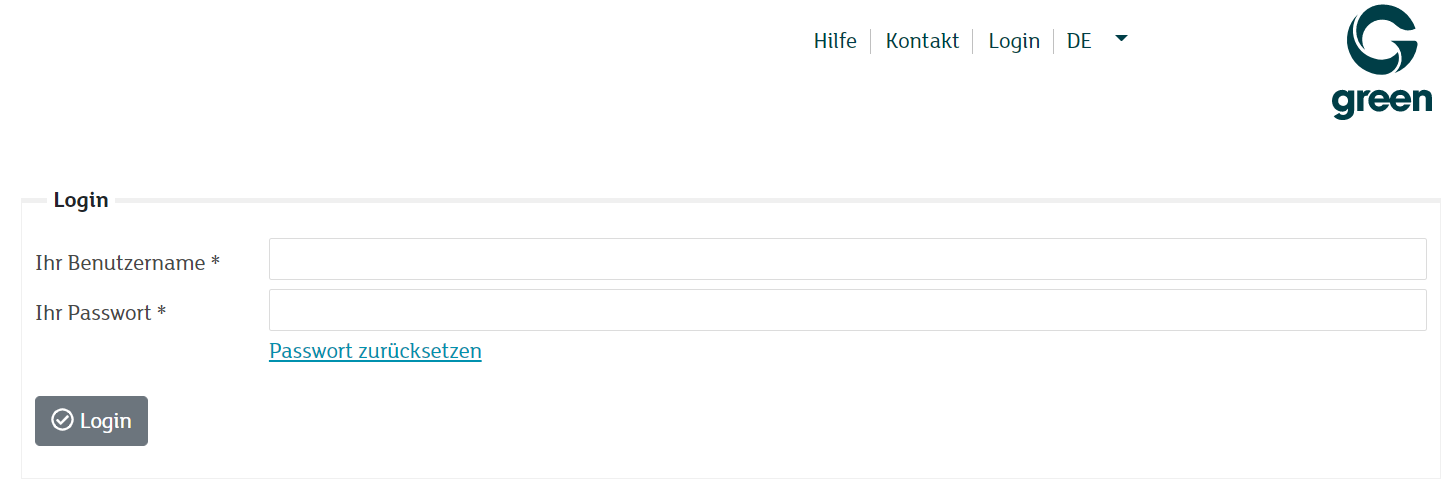Screen dimensions: 1442x491
Task: Click the 'Ihr Benutzername' label
Action: (120, 263)
